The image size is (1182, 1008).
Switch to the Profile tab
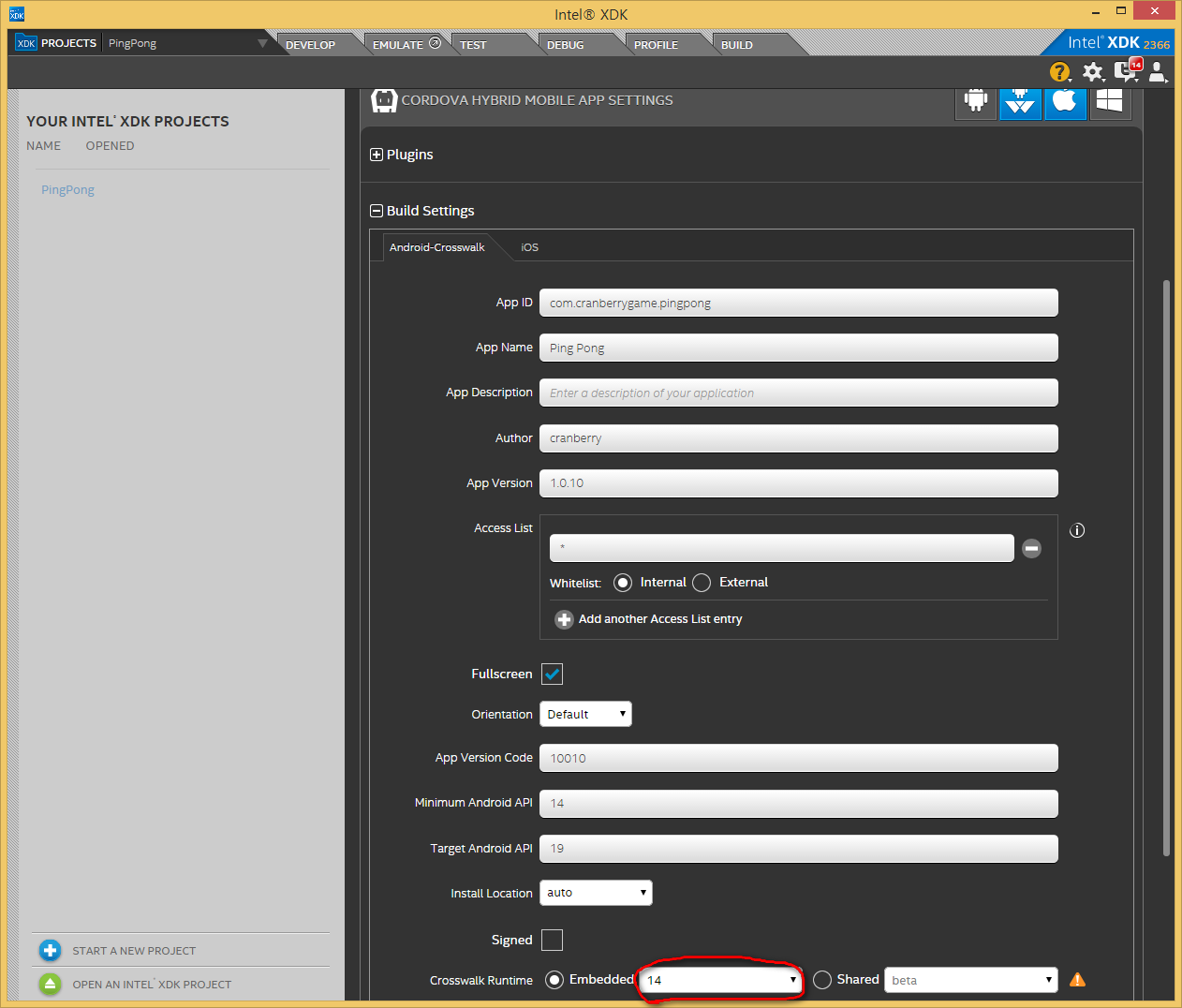point(656,45)
